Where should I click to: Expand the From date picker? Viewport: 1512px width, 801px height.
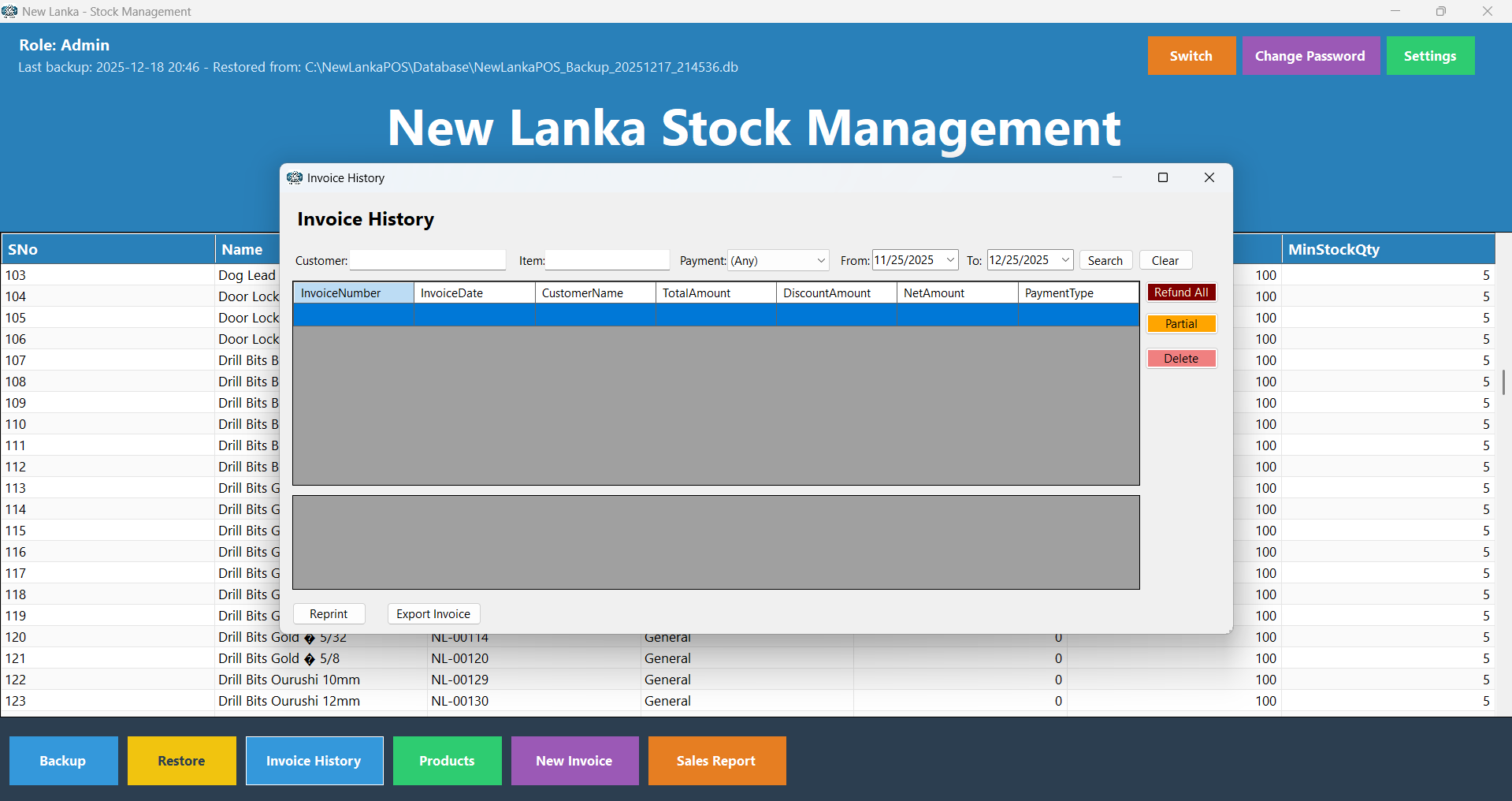(950, 260)
